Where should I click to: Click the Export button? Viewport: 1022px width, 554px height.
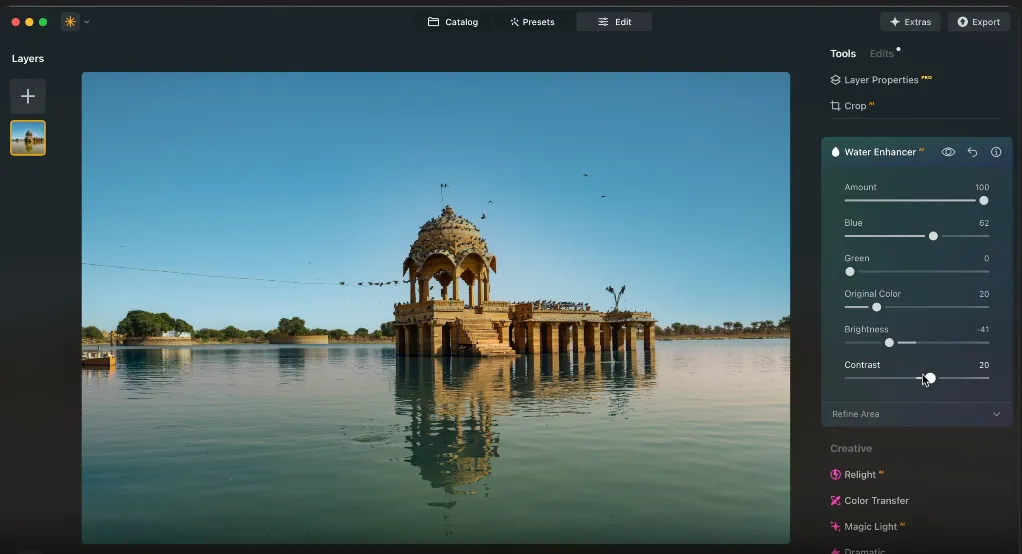pyautogui.click(x=978, y=22)
